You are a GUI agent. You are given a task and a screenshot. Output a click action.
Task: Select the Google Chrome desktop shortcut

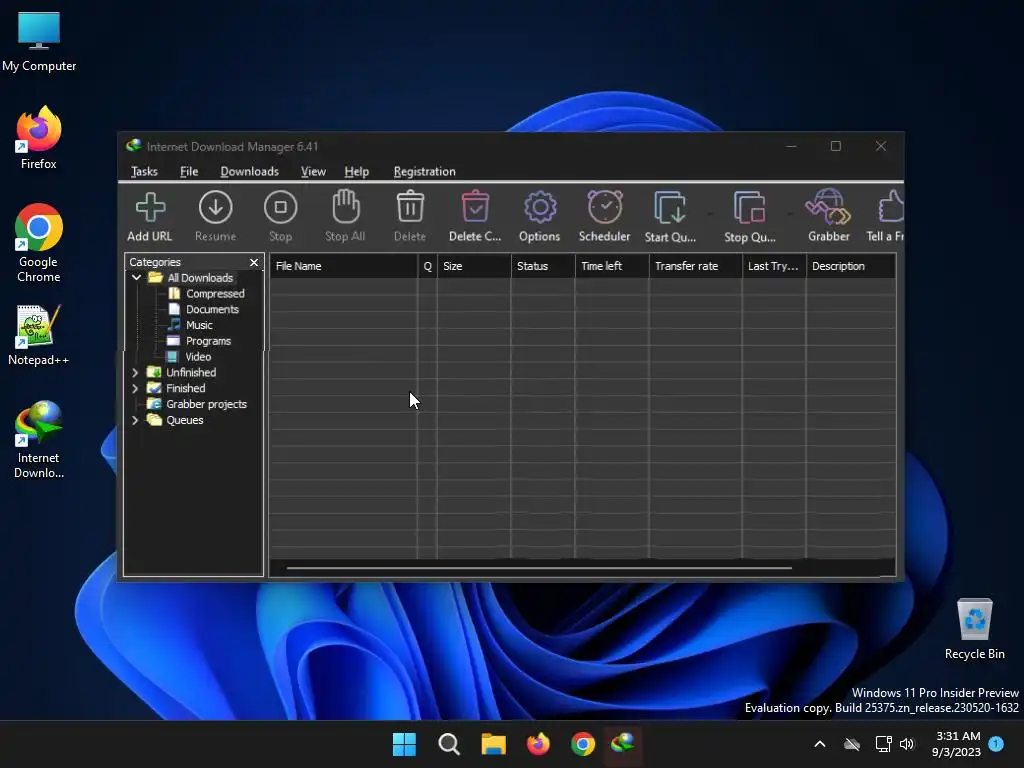[x=39, y=243]
